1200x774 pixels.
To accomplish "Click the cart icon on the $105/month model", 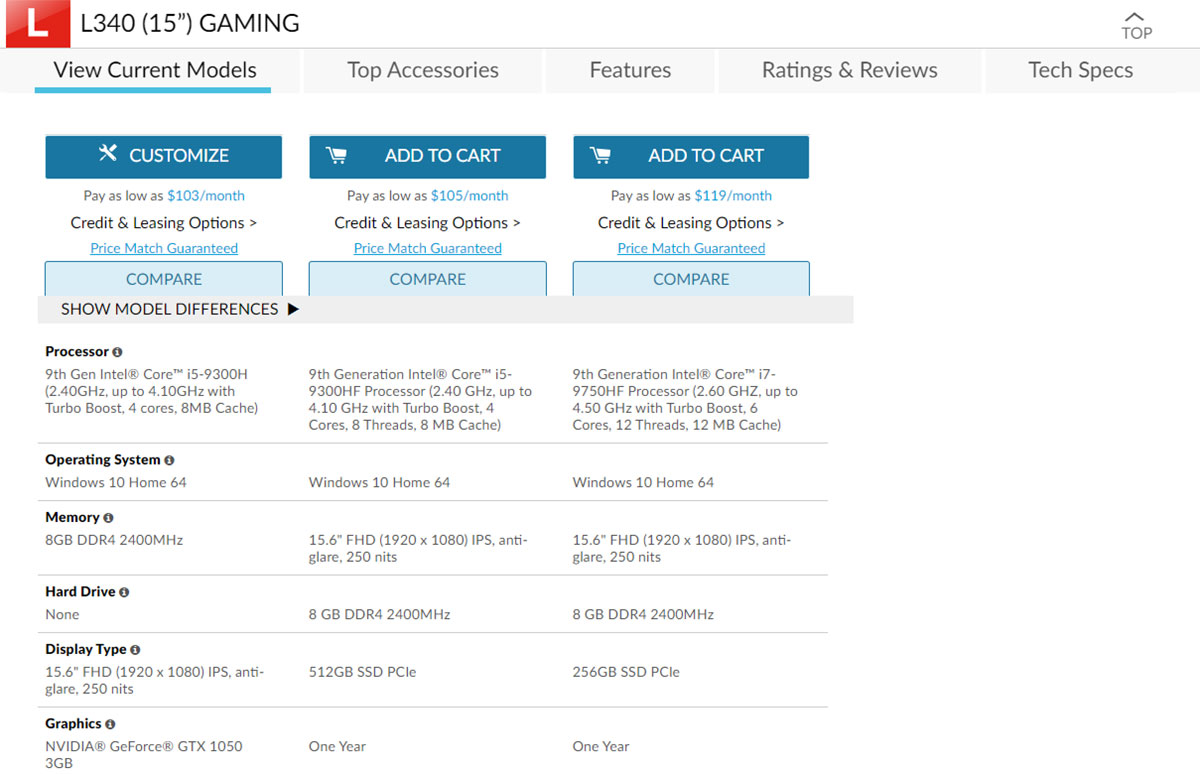I will coord(337,155).
